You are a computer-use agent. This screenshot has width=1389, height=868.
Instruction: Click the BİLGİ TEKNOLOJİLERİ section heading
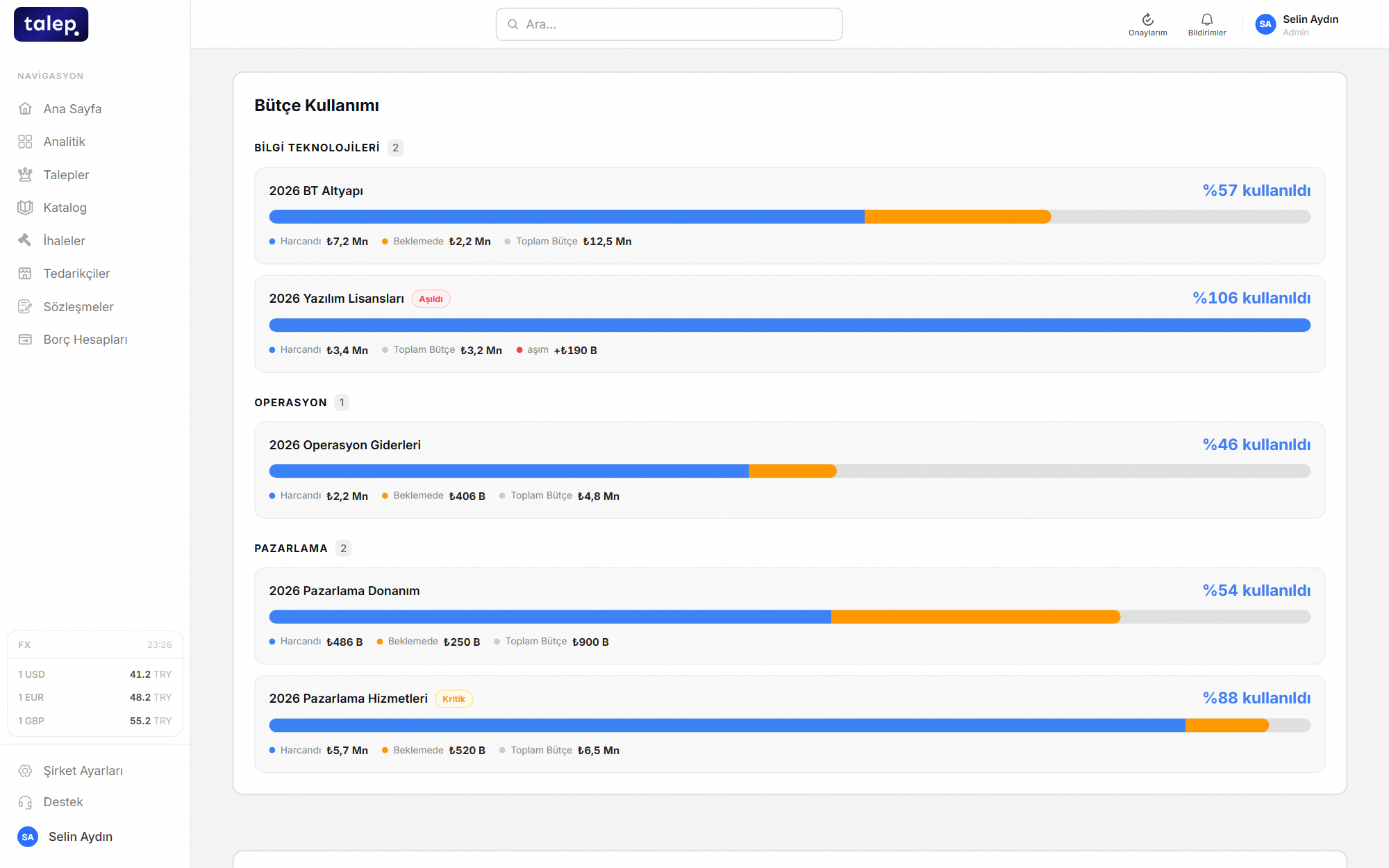pyautogui.click(x=317, y=148)
